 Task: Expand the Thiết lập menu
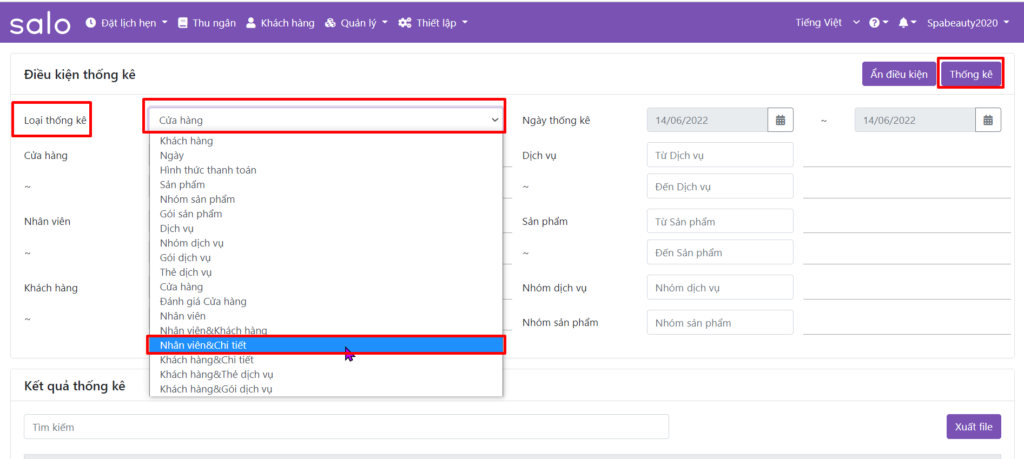[433, 23]
